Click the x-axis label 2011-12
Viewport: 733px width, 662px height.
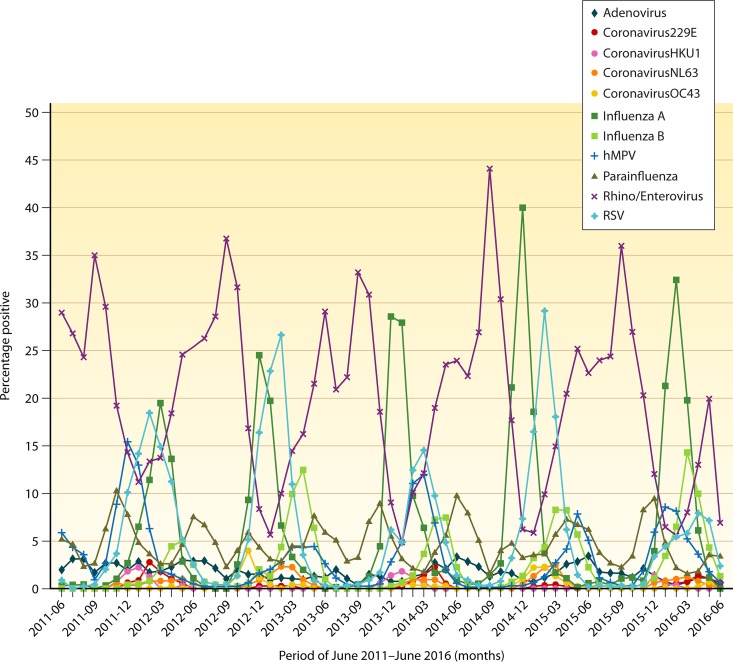pyautogui.click(x=114, y=618)
